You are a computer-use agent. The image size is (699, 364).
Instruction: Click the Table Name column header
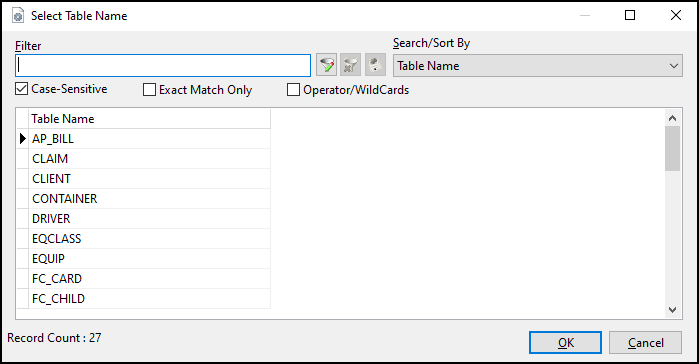[149, 119]
